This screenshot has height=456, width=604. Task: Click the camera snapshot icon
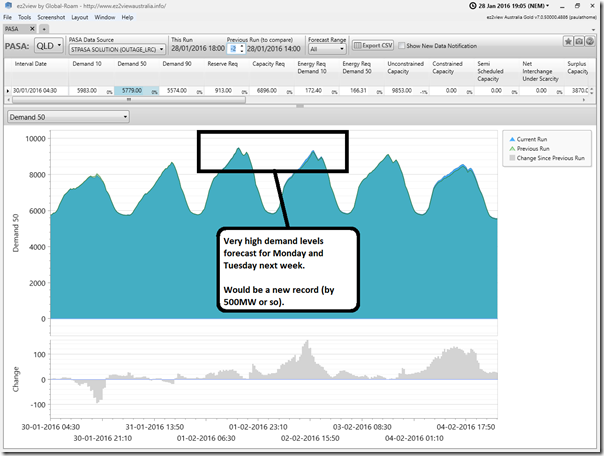coord(579,42)
